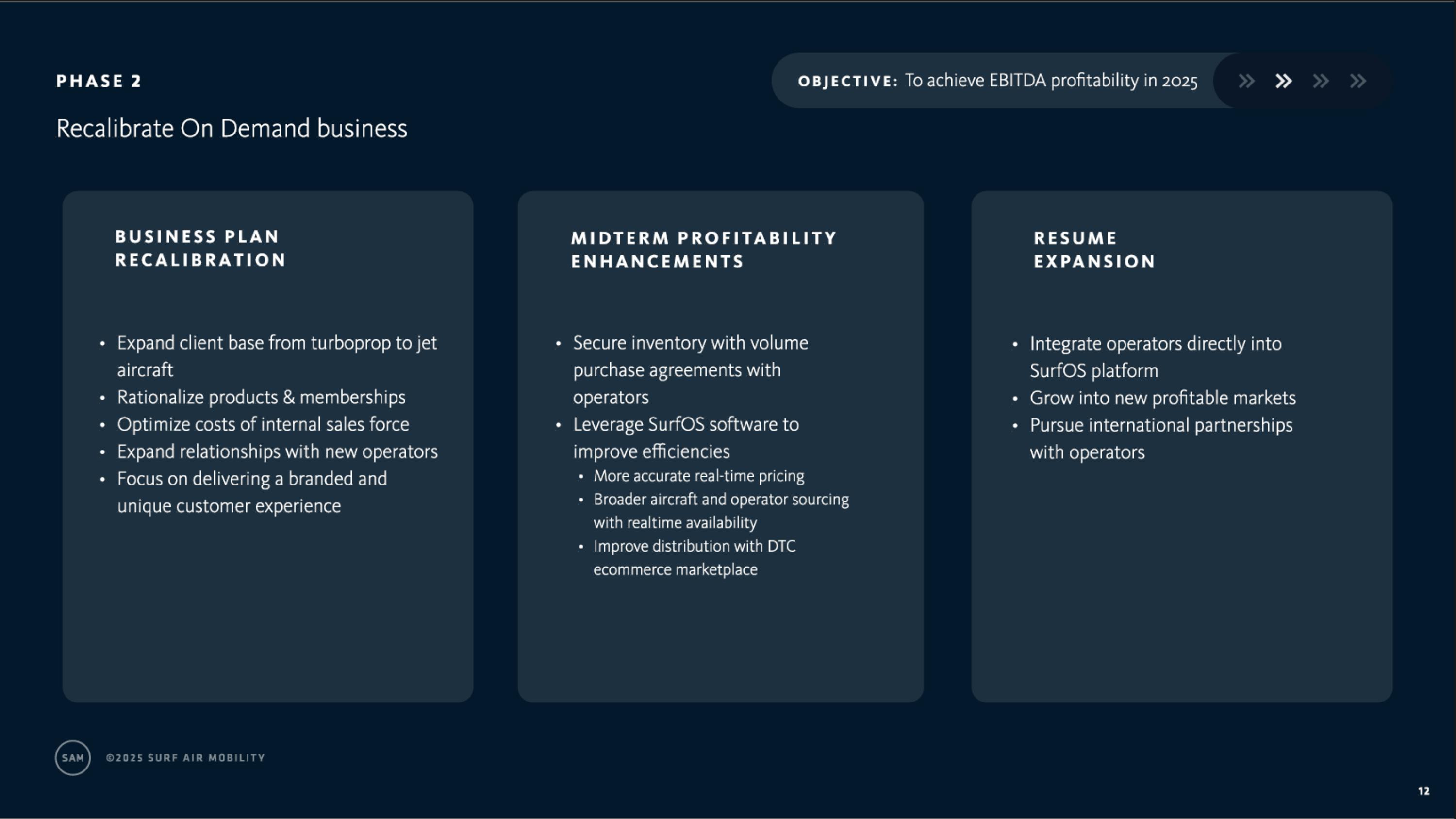The image size is (1456, 819).
Task: Select the PHASE 2 label
Action: [99, 81]
